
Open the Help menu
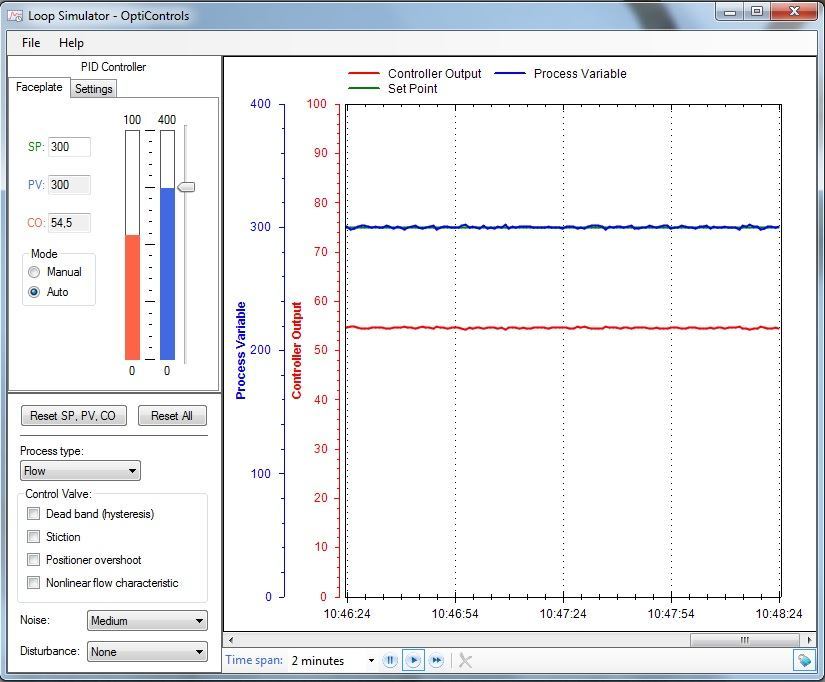(x=71, y=43)
